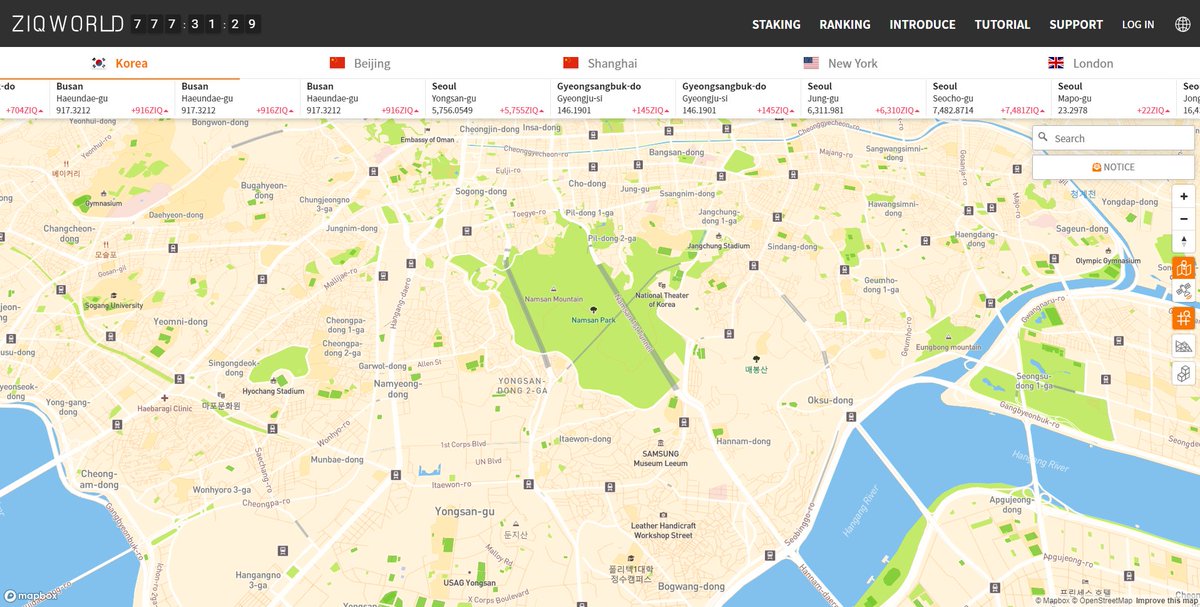Open the SUPPORT page
Image resolution: width=1200 pixels, height=607 pixels.
coord(1076,24)
